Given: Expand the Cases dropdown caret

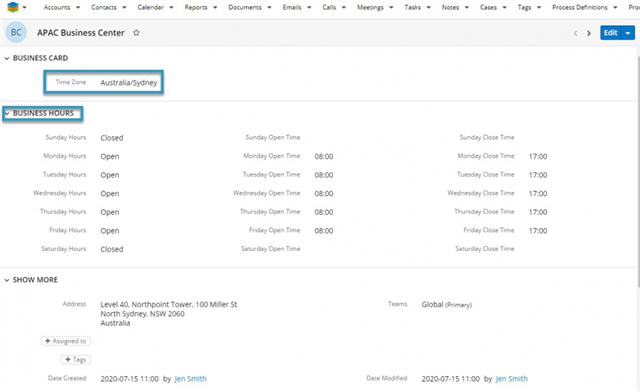Looking at the screenshot, I should pos(504,7).
